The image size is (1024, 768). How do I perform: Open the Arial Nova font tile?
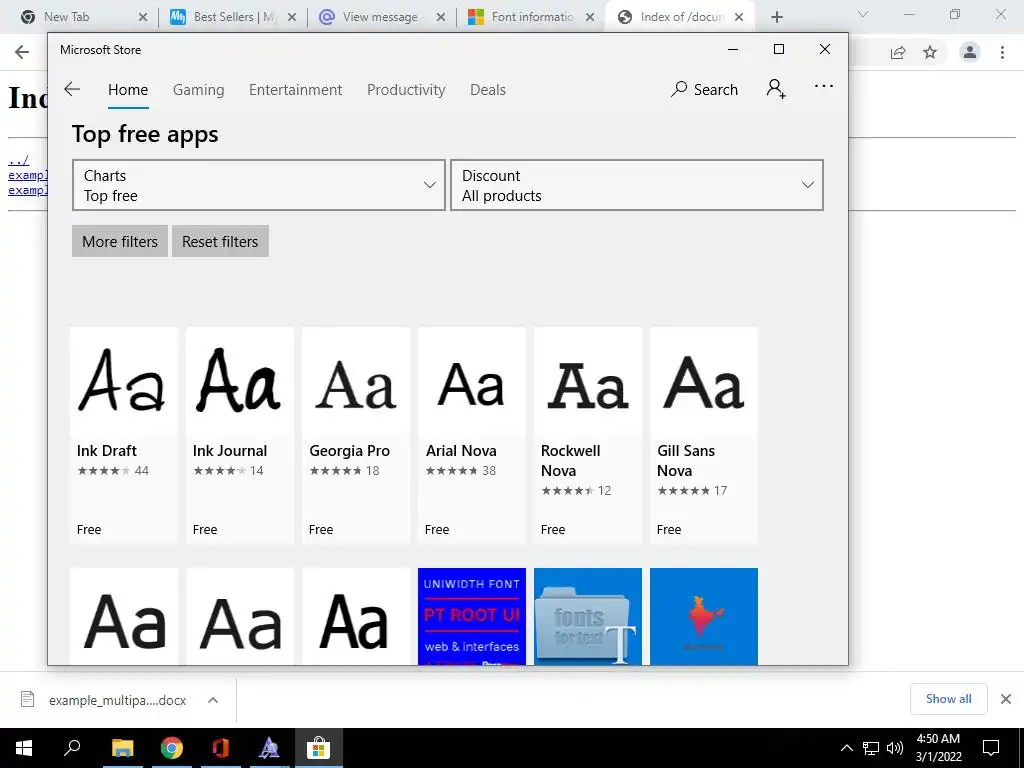[x=472, y=435]
